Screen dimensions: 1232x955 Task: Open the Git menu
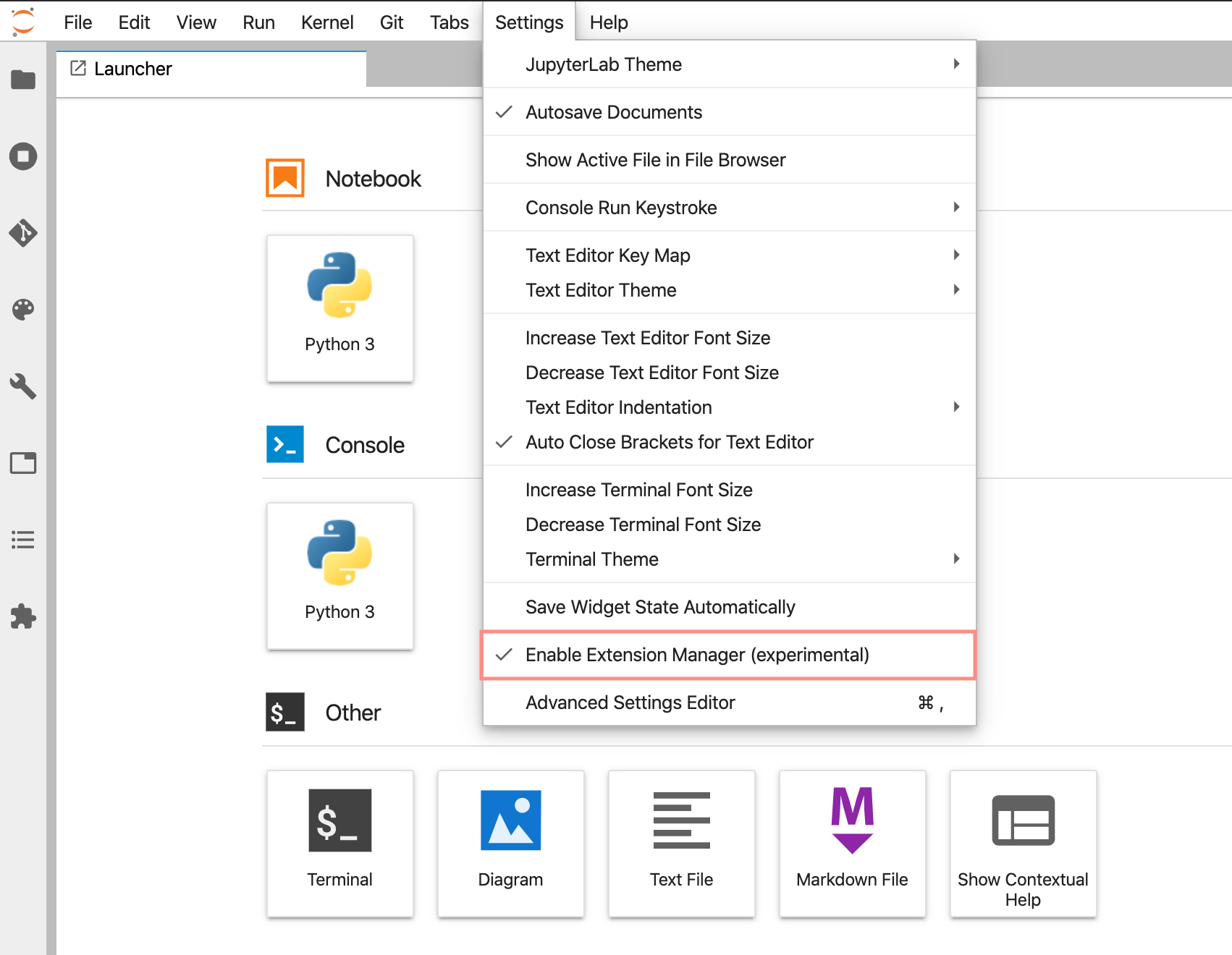click(392, 22)
